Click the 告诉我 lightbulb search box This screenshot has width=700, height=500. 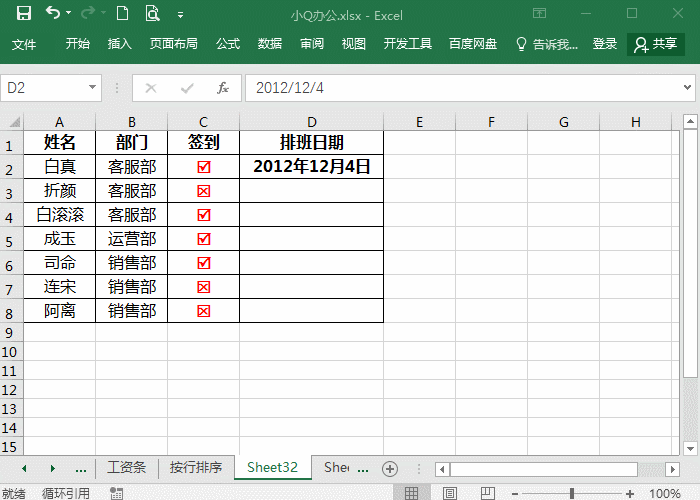coord(546,44)
